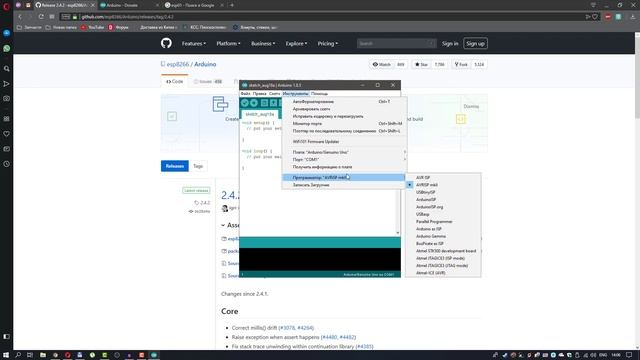Open WhatsApp in the Opera sidebar
Screen dimensions: 640x360
tap(7, 48)
